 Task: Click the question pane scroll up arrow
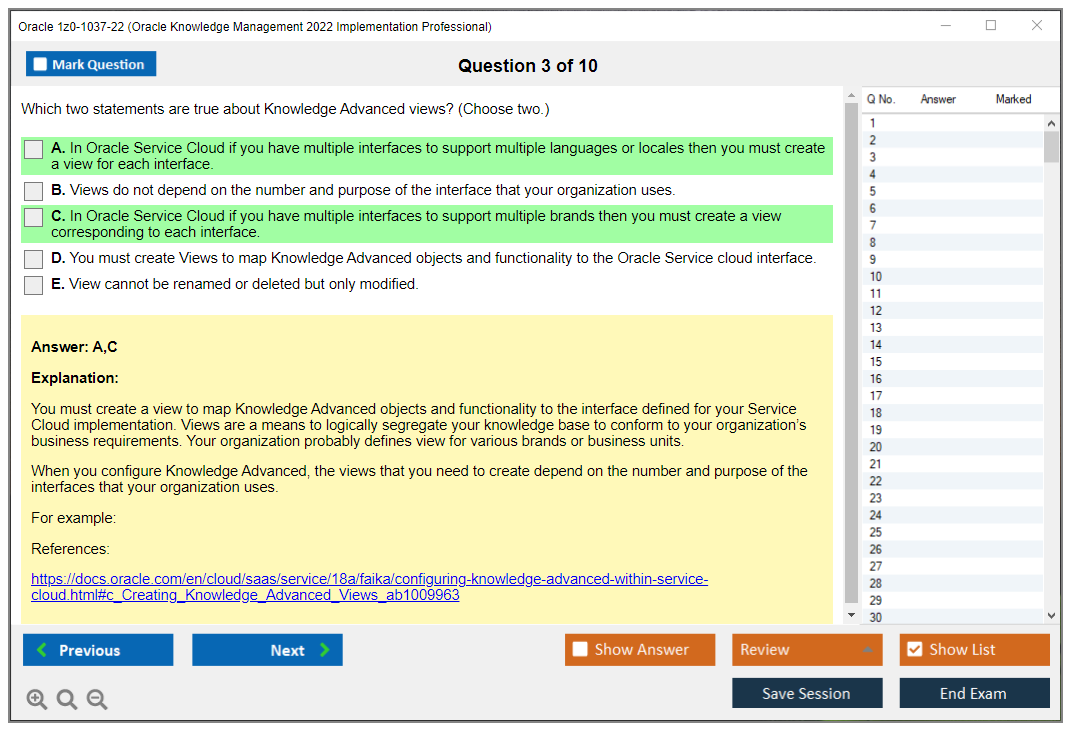(851, 96)
